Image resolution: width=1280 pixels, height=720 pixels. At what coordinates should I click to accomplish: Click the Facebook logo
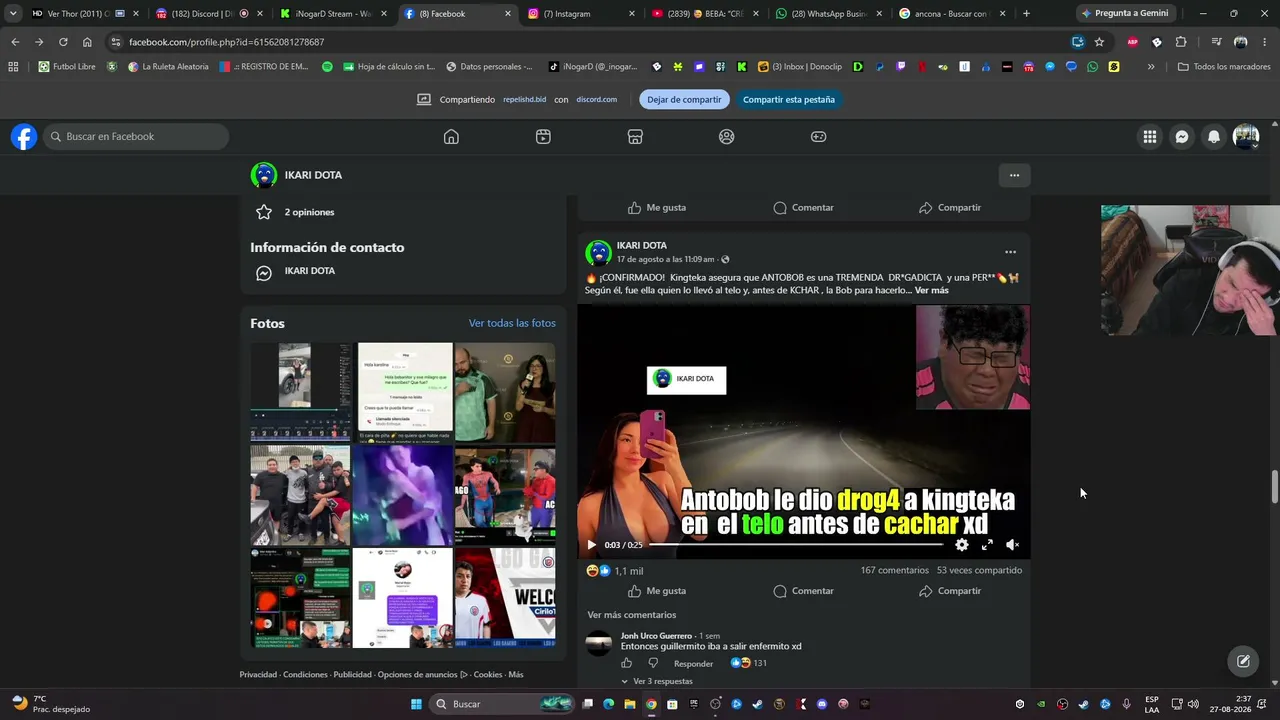tap(24, 137)
